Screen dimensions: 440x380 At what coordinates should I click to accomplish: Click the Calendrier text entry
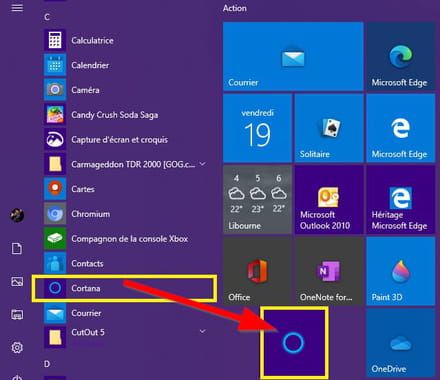click(90, 65)
